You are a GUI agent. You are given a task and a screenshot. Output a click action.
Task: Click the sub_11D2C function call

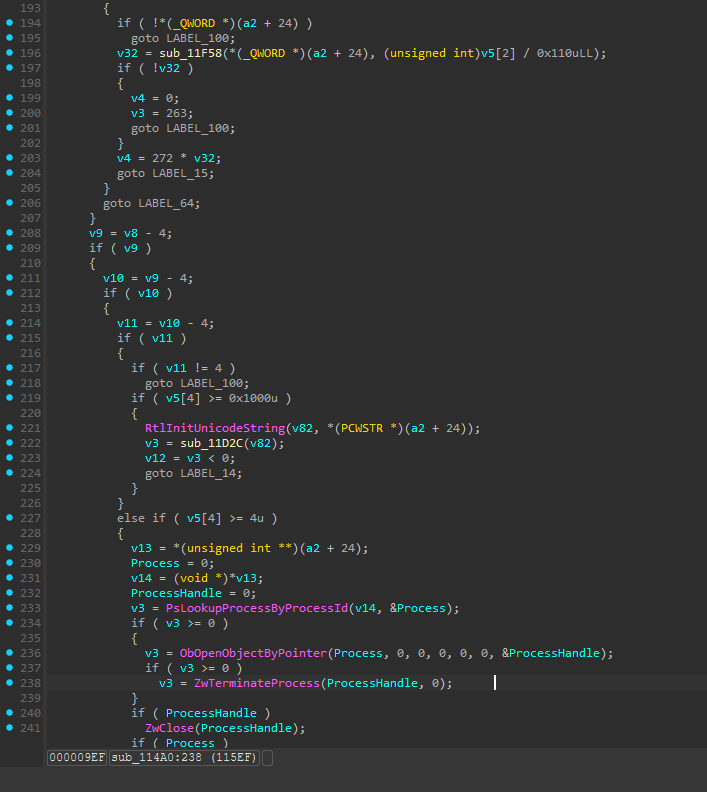tap(212, 443)
